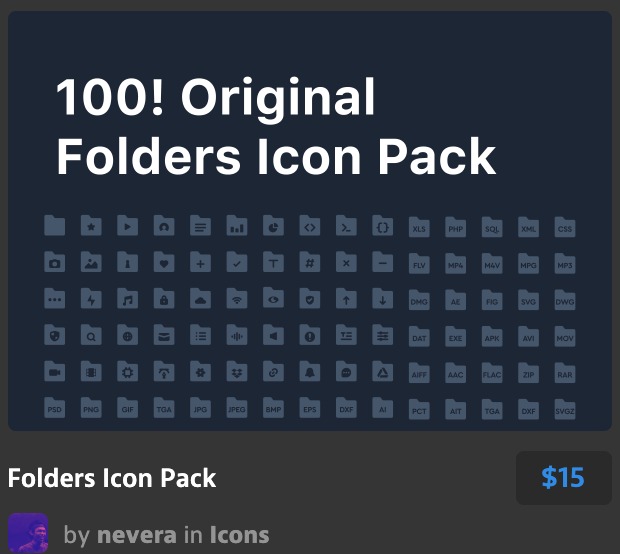Click the ZIP folder icon
Image resolution: width=620 pixels, height=554 pixels.
coord(528,373)
